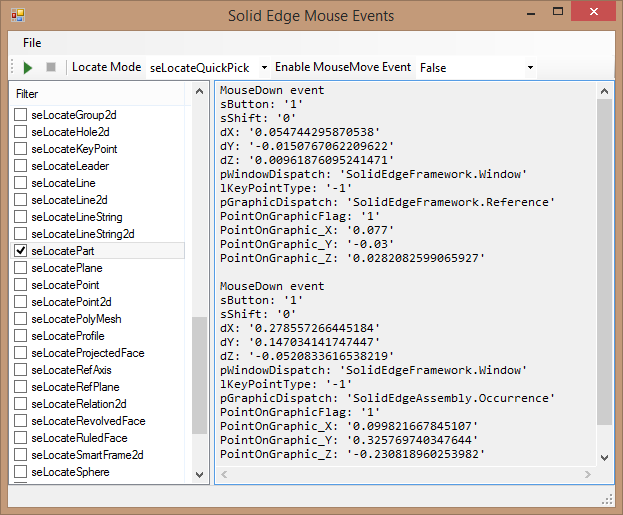This screenshot has height=515, width=623.
Task: Click the application icon in title bar
Action: click(18, 15)
